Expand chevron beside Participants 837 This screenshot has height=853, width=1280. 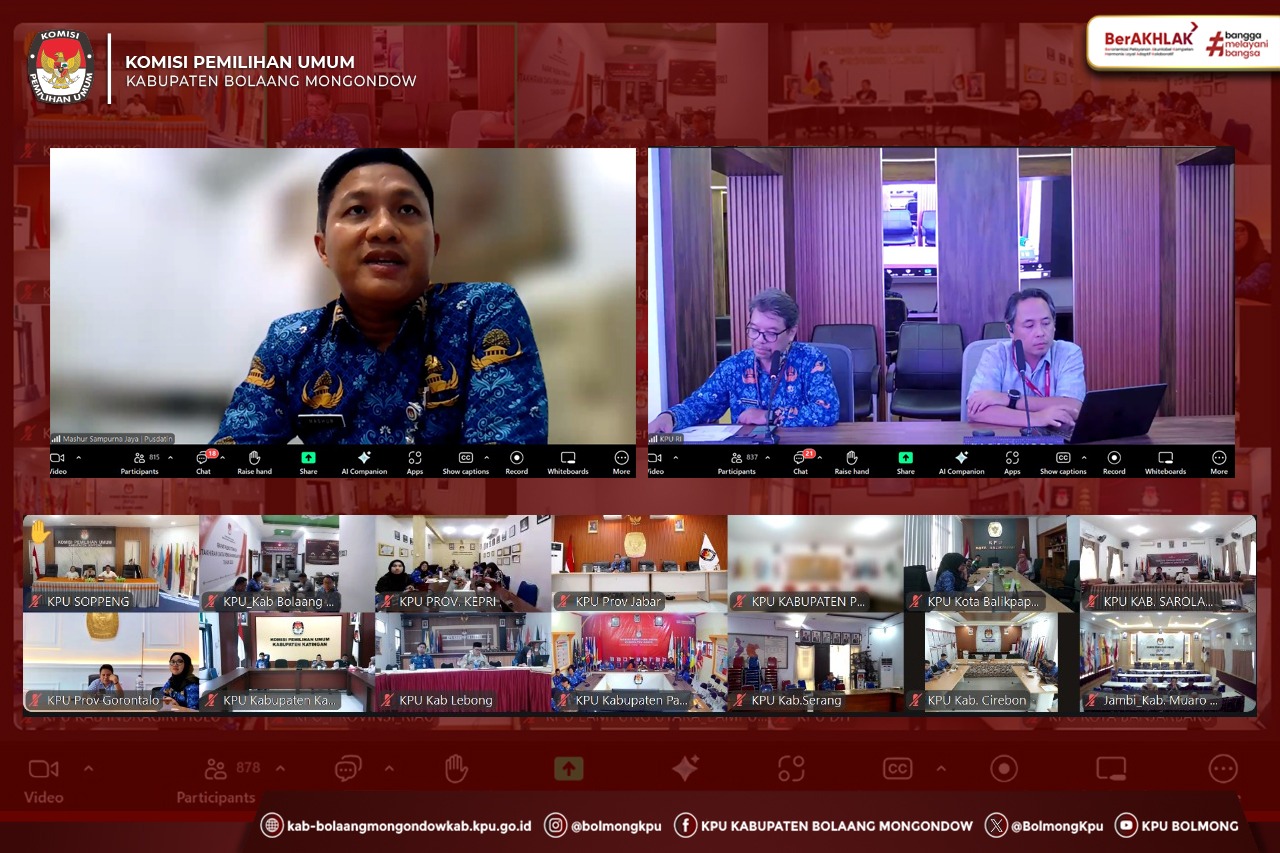pyautogui.click(x=768, y=458)
